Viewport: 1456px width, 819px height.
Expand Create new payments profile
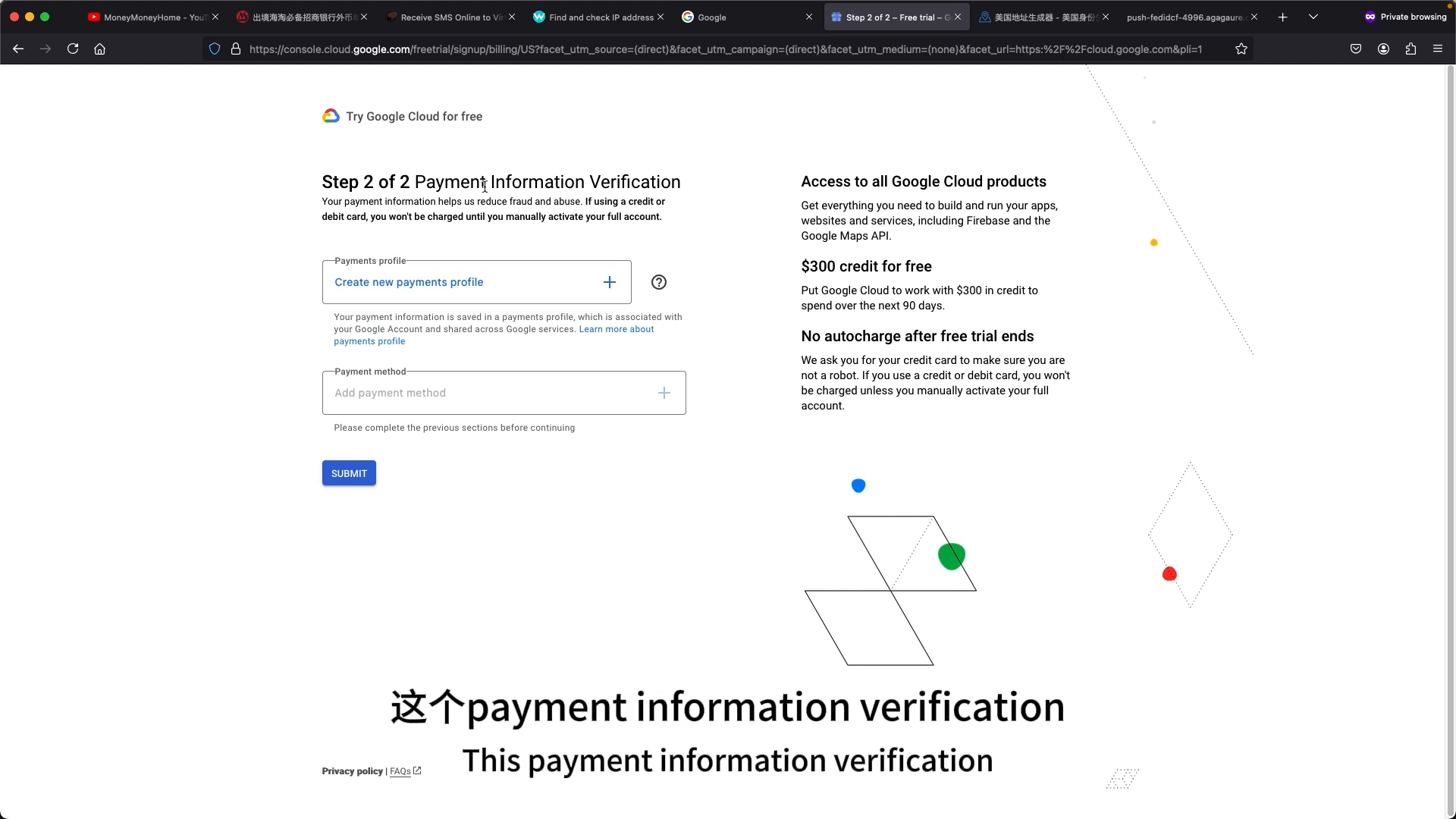click(x=476, y=282)
